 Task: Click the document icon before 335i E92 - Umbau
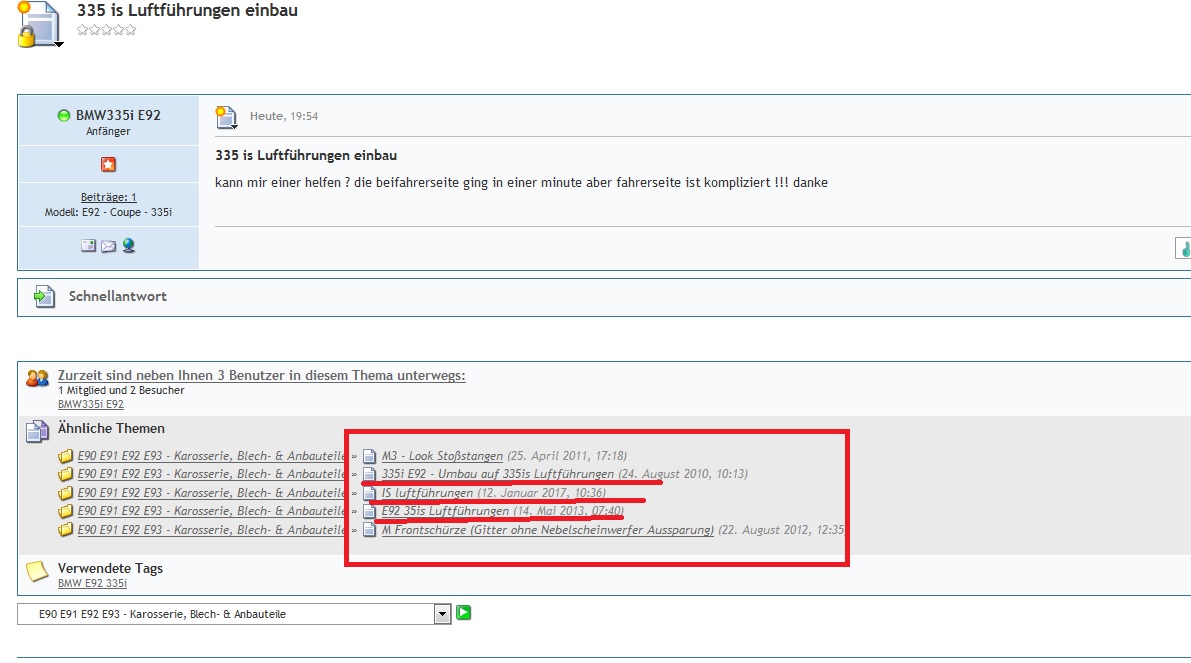tap(369, 475)
